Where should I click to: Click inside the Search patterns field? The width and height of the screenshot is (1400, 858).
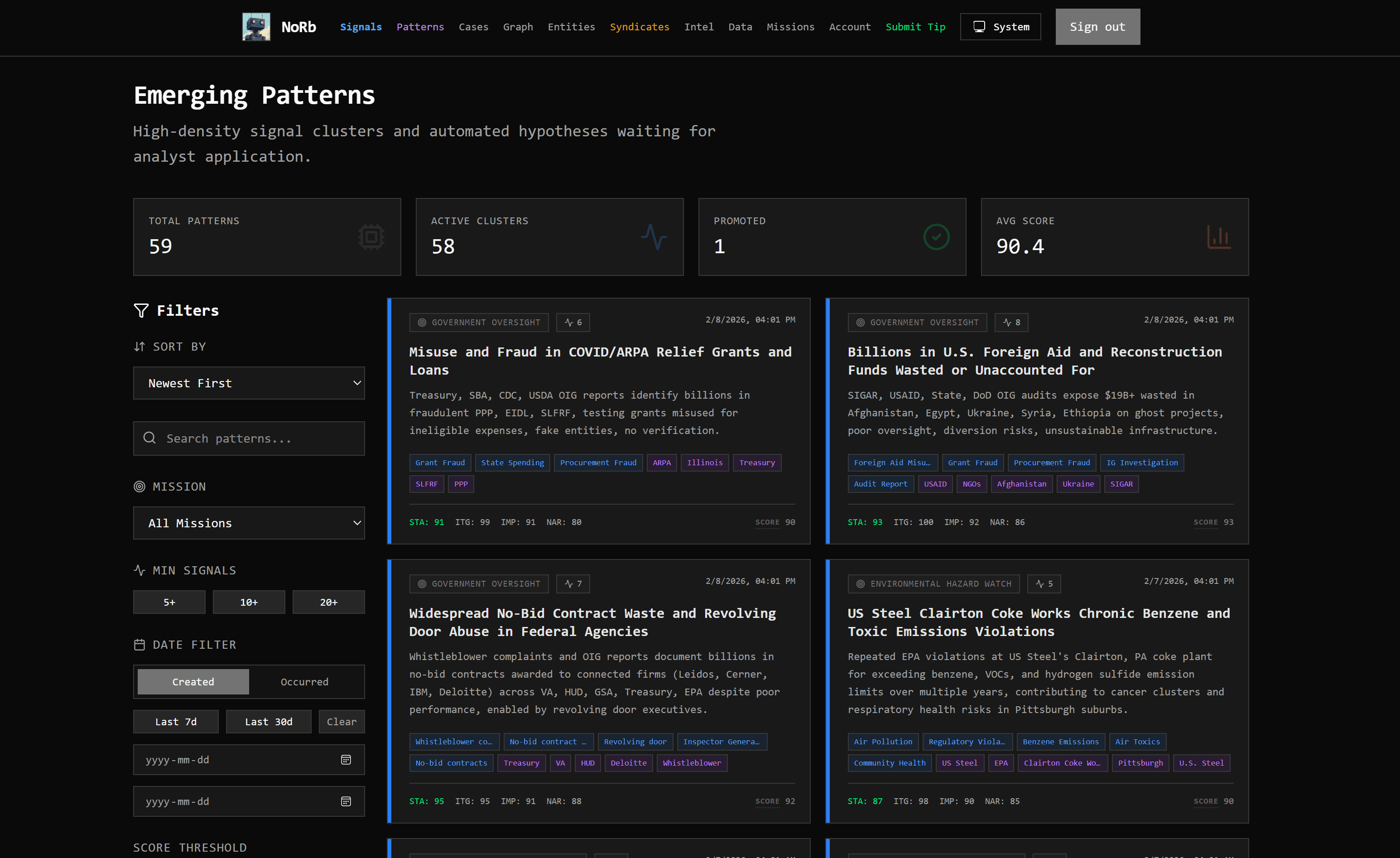point(249,438)
